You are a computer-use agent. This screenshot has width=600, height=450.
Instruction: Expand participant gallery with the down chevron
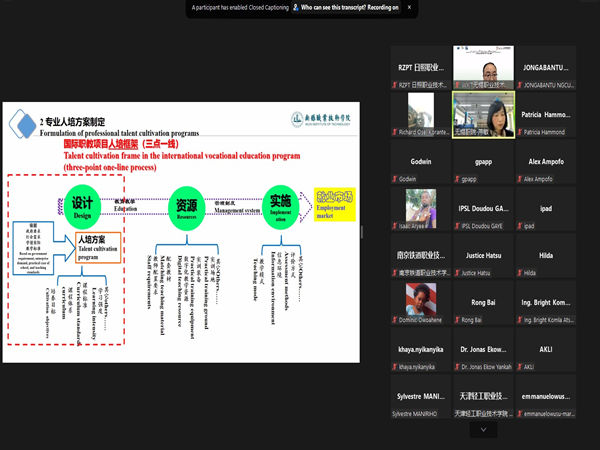[x=484, y=429]
